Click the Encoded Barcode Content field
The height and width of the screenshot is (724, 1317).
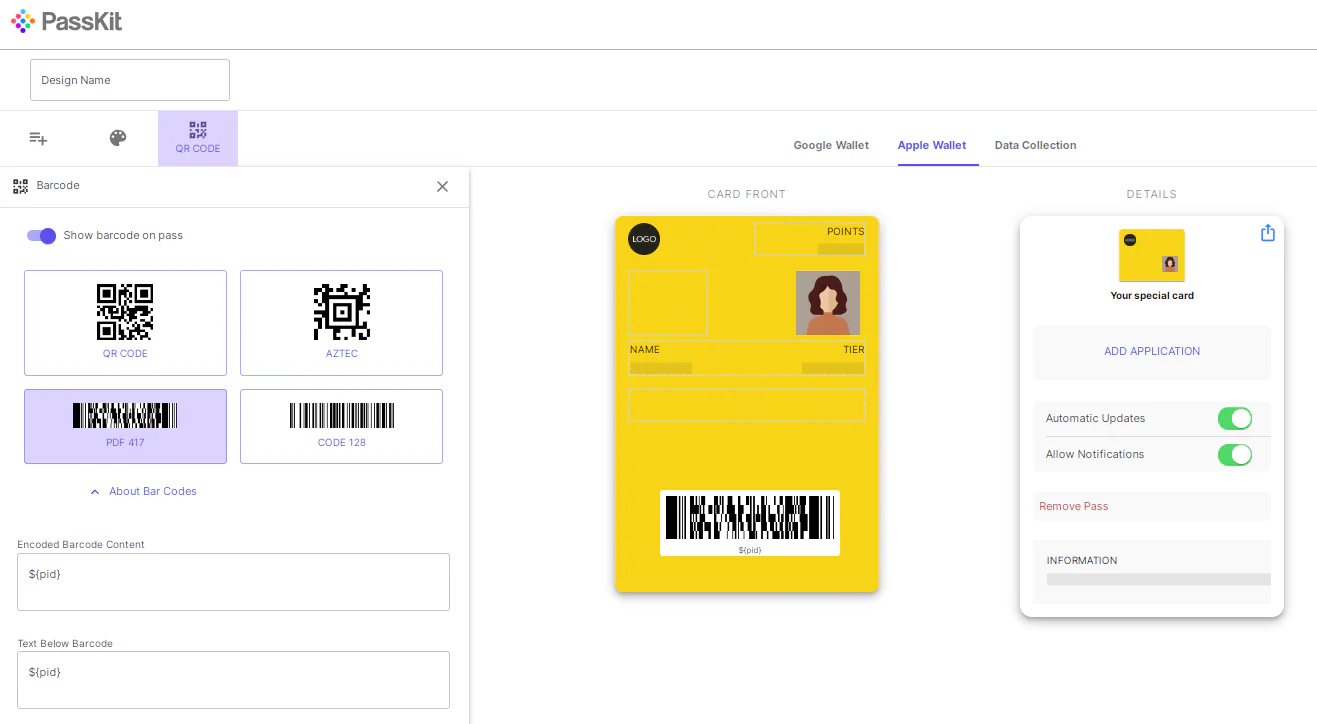click(x=233, y=582)
